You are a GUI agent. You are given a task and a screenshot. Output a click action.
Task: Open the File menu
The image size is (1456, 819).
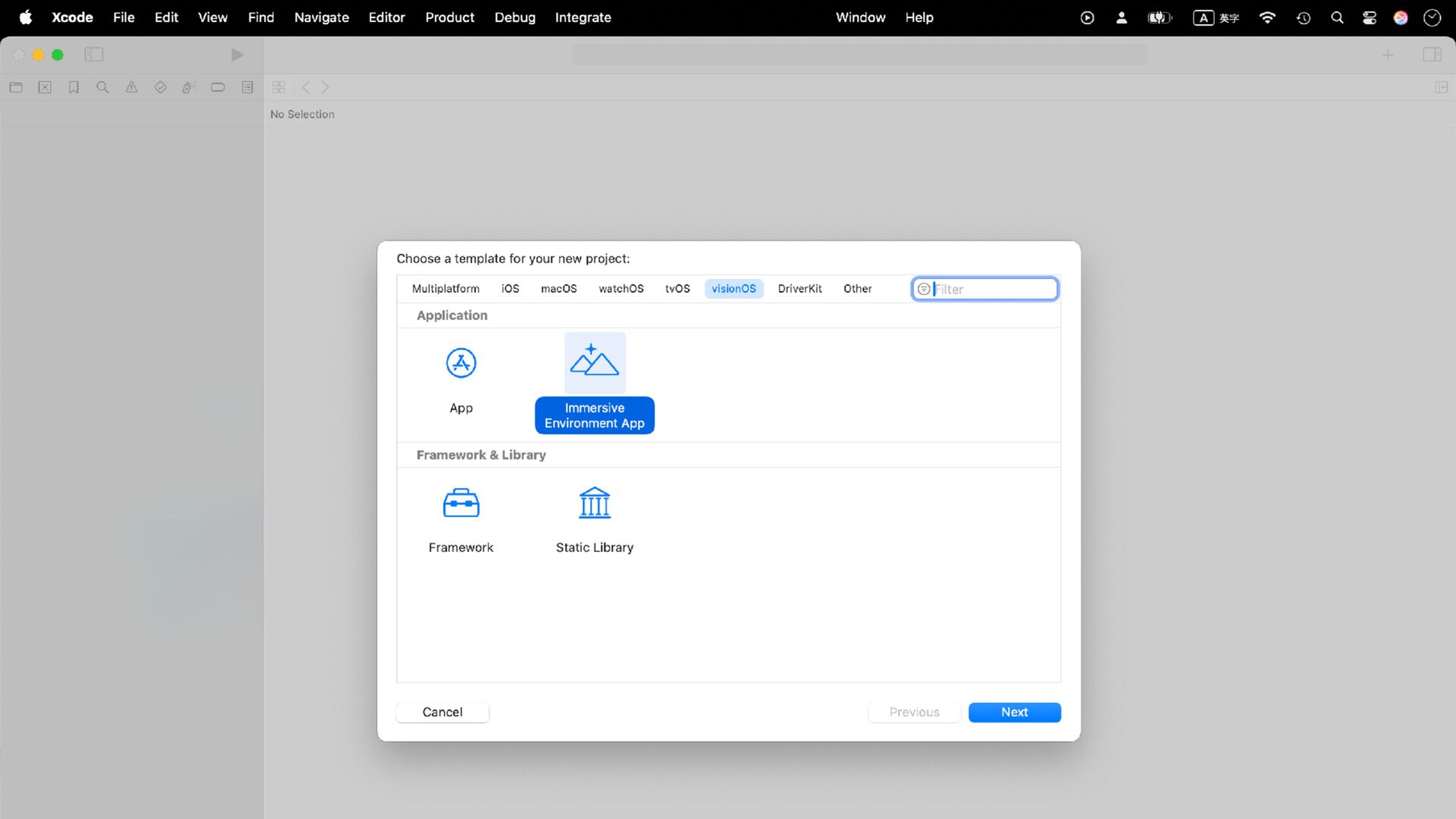pos(124,17)
